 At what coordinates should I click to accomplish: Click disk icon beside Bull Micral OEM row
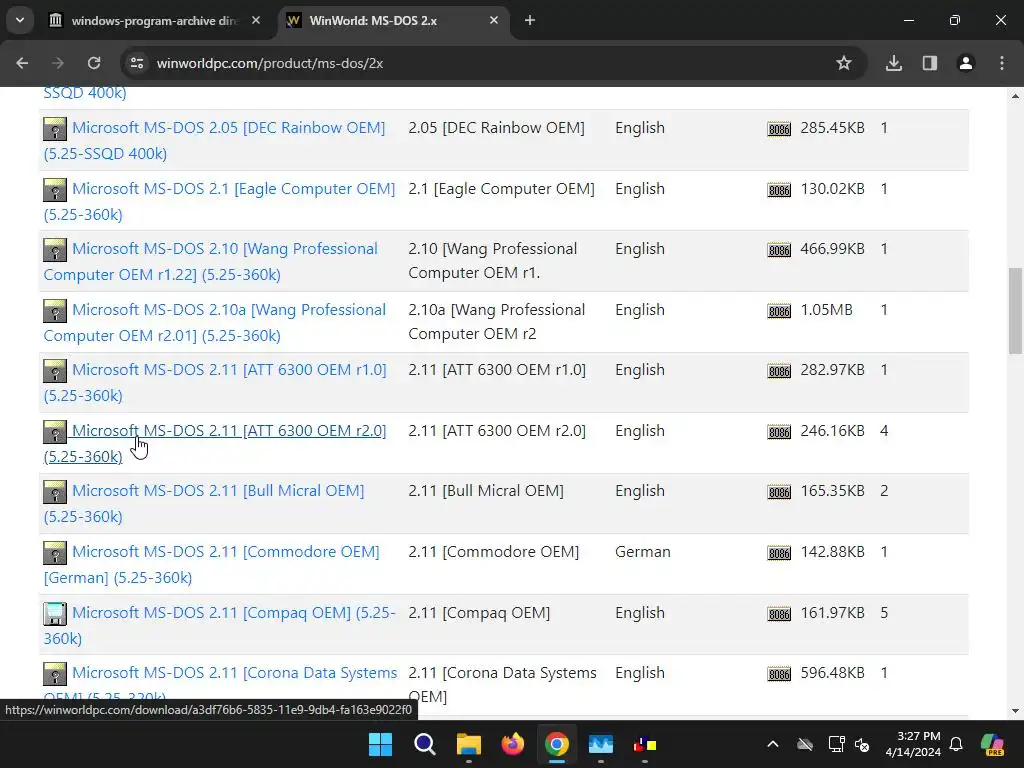55,492
